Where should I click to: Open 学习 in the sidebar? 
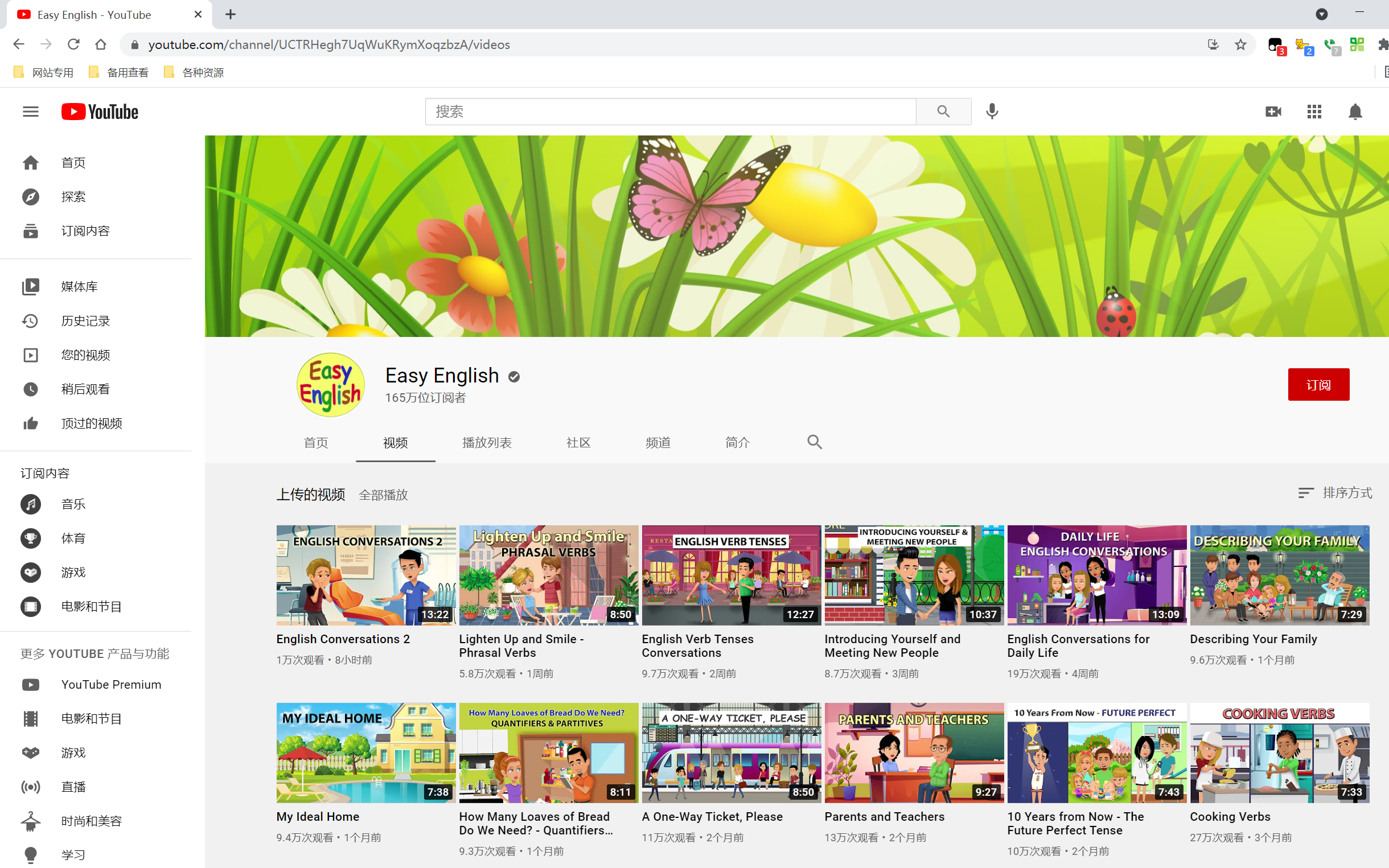click(96, 855)
